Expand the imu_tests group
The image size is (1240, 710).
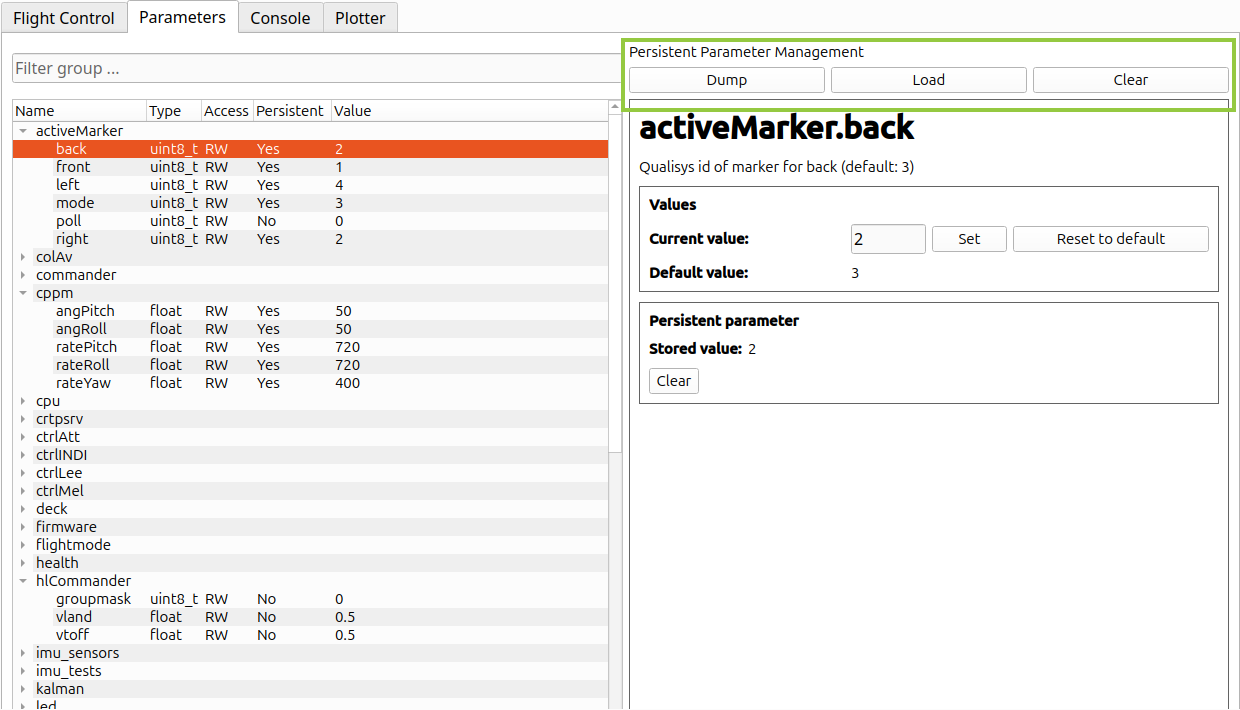[x=23, y=671]
